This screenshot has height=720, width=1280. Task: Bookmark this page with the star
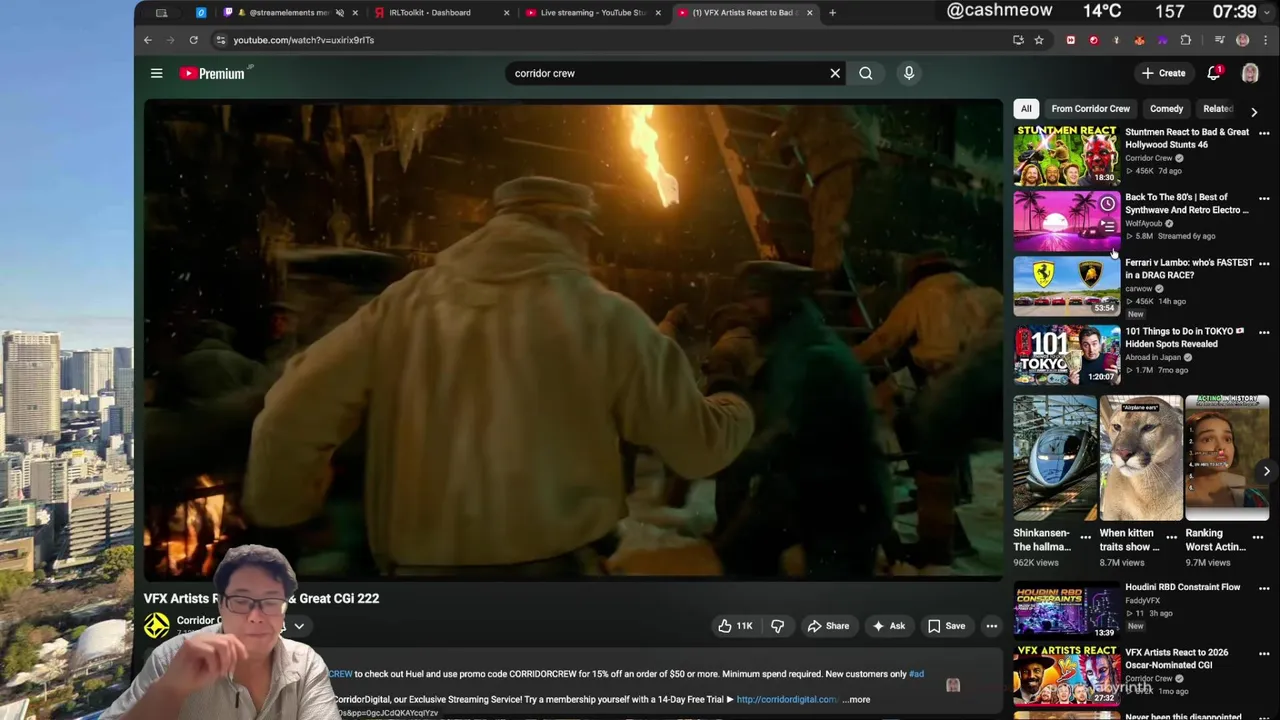click(1039, 40)
